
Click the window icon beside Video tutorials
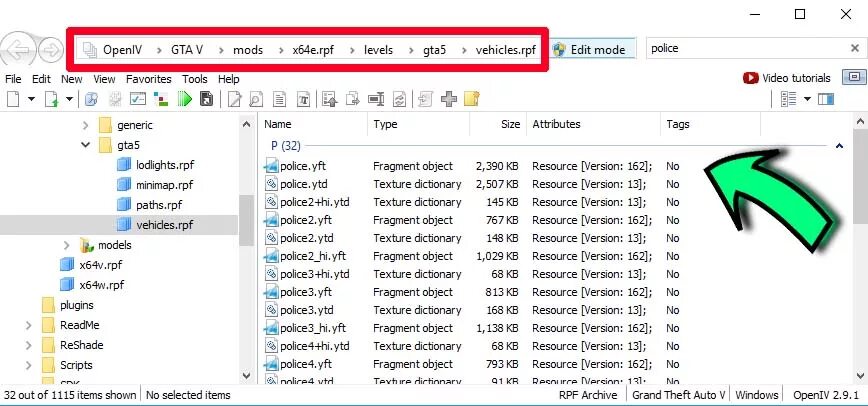point(854,77)
